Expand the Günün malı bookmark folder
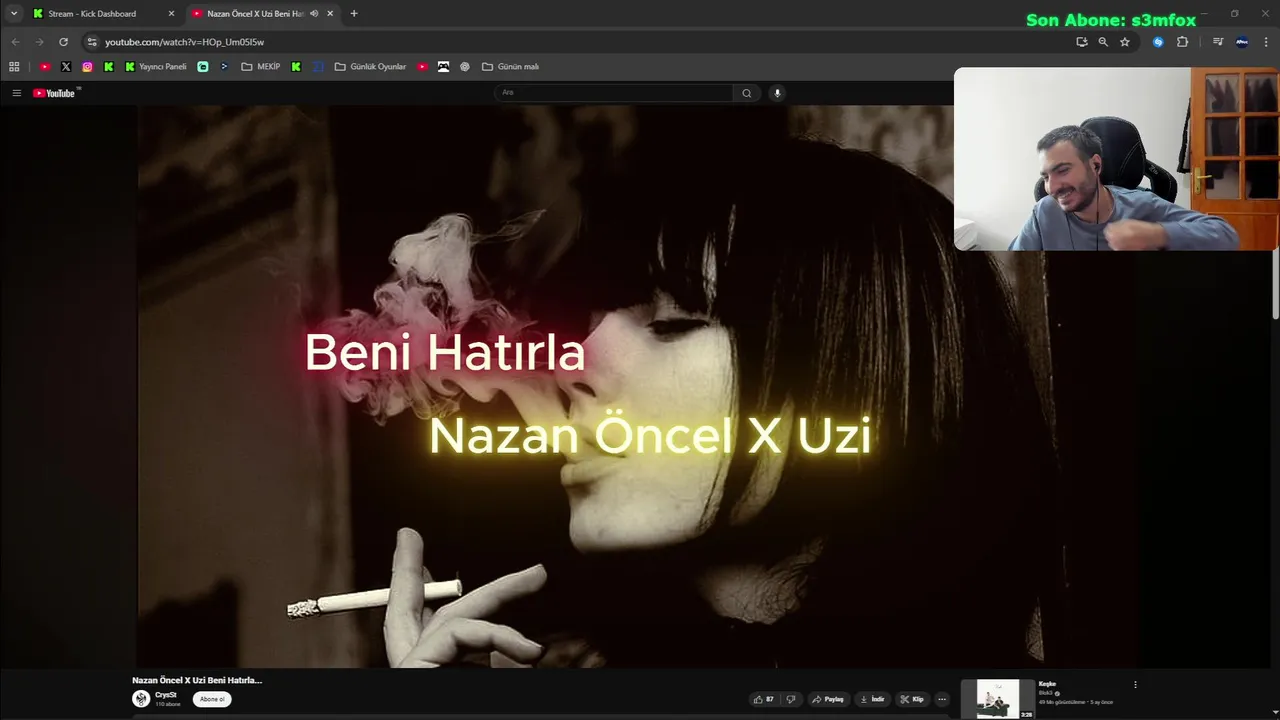The height and width of the screenshot is (720, 1280). point(510,67)
